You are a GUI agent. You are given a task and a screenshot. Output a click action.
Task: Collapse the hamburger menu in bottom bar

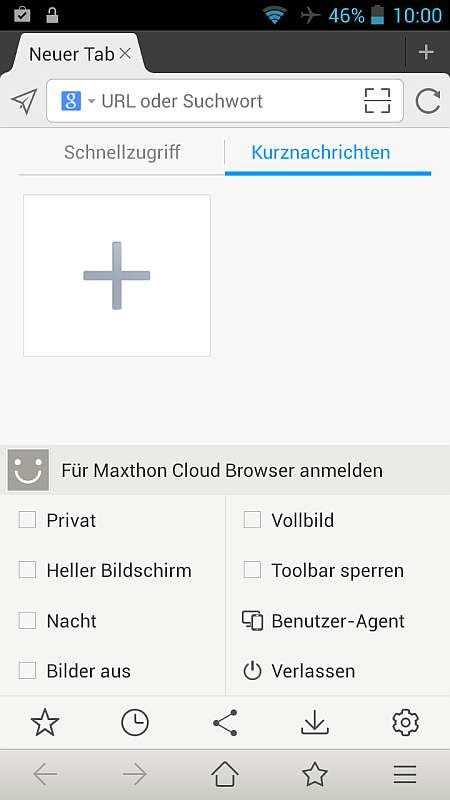coord(405,775)
